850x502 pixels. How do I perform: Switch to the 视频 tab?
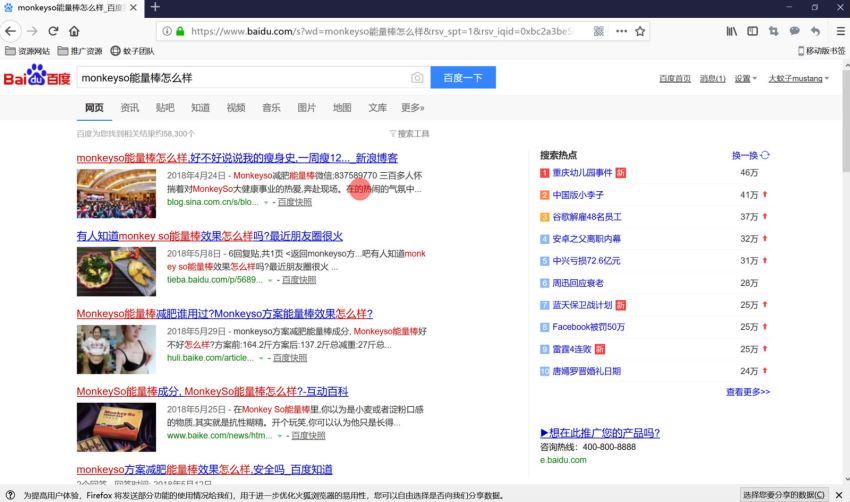tap(236, 108)
